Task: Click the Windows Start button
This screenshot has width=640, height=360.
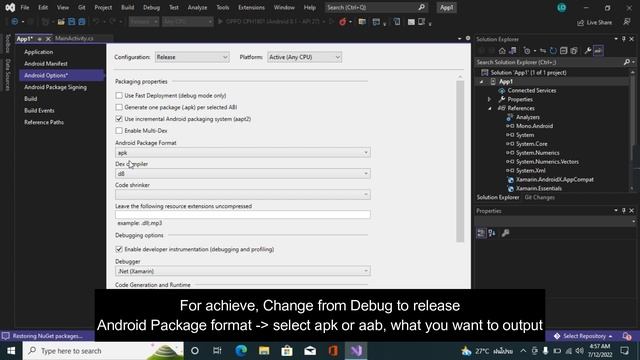Action: tap(11, 351)
